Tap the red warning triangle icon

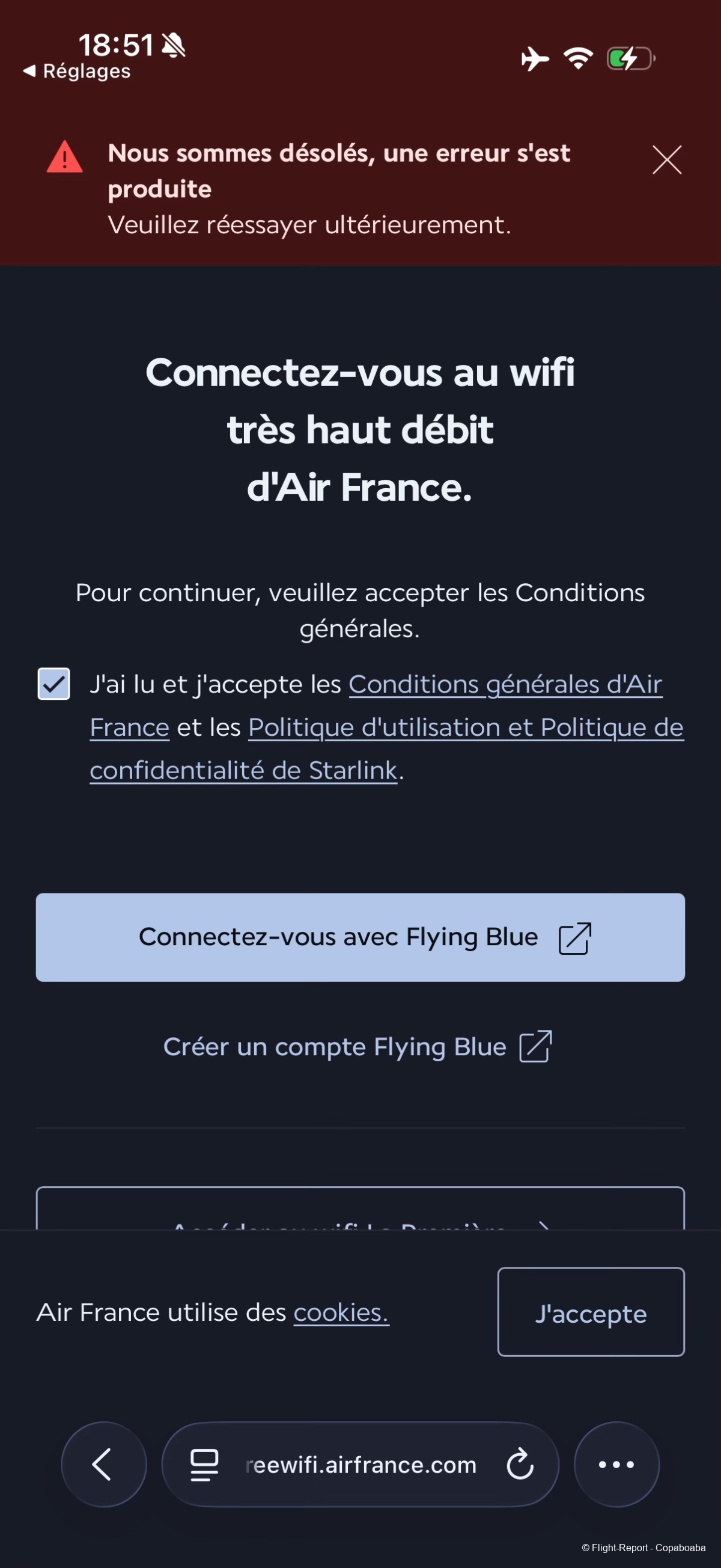(64, 158)
